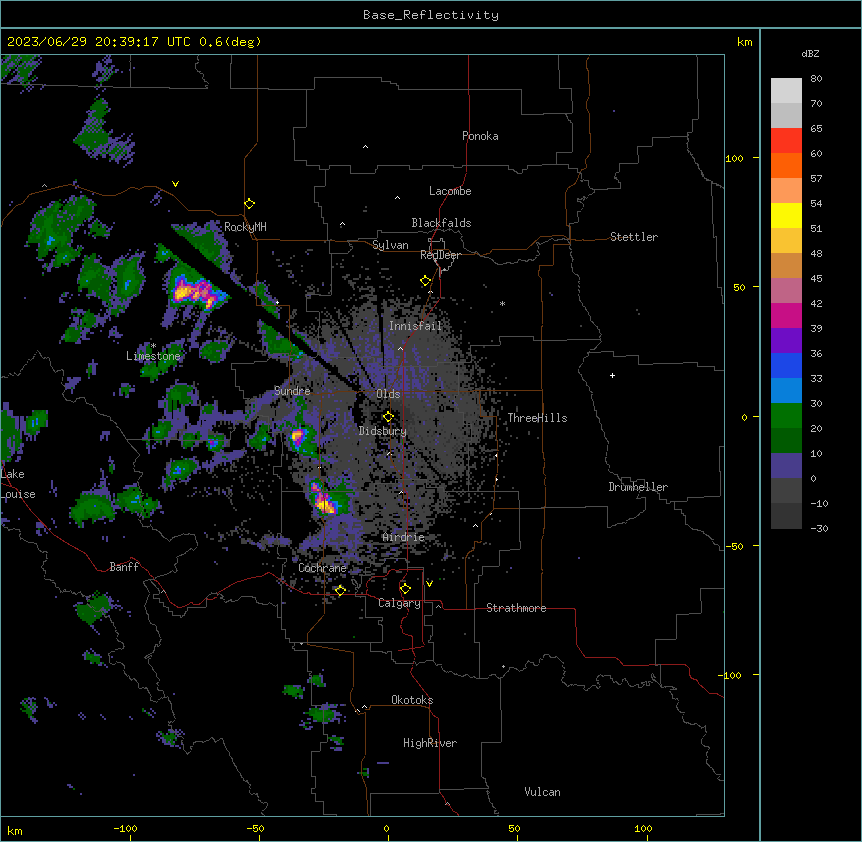Click the Base_Reflectivity title
Image resolution: width=862 pixels, height=842 pixels.
coord(431,15)
